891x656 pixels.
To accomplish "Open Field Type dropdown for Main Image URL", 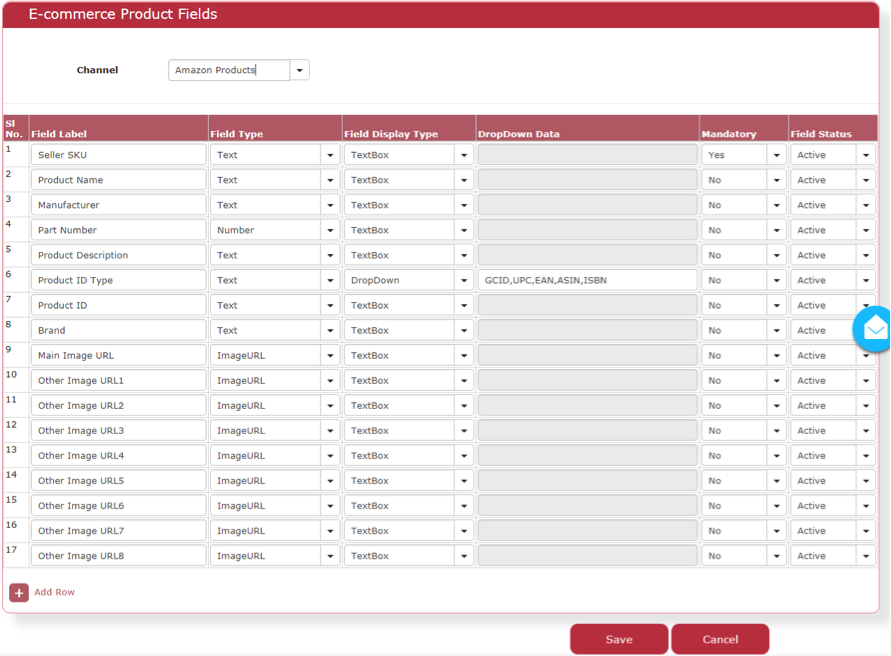I will click(330, 355).
